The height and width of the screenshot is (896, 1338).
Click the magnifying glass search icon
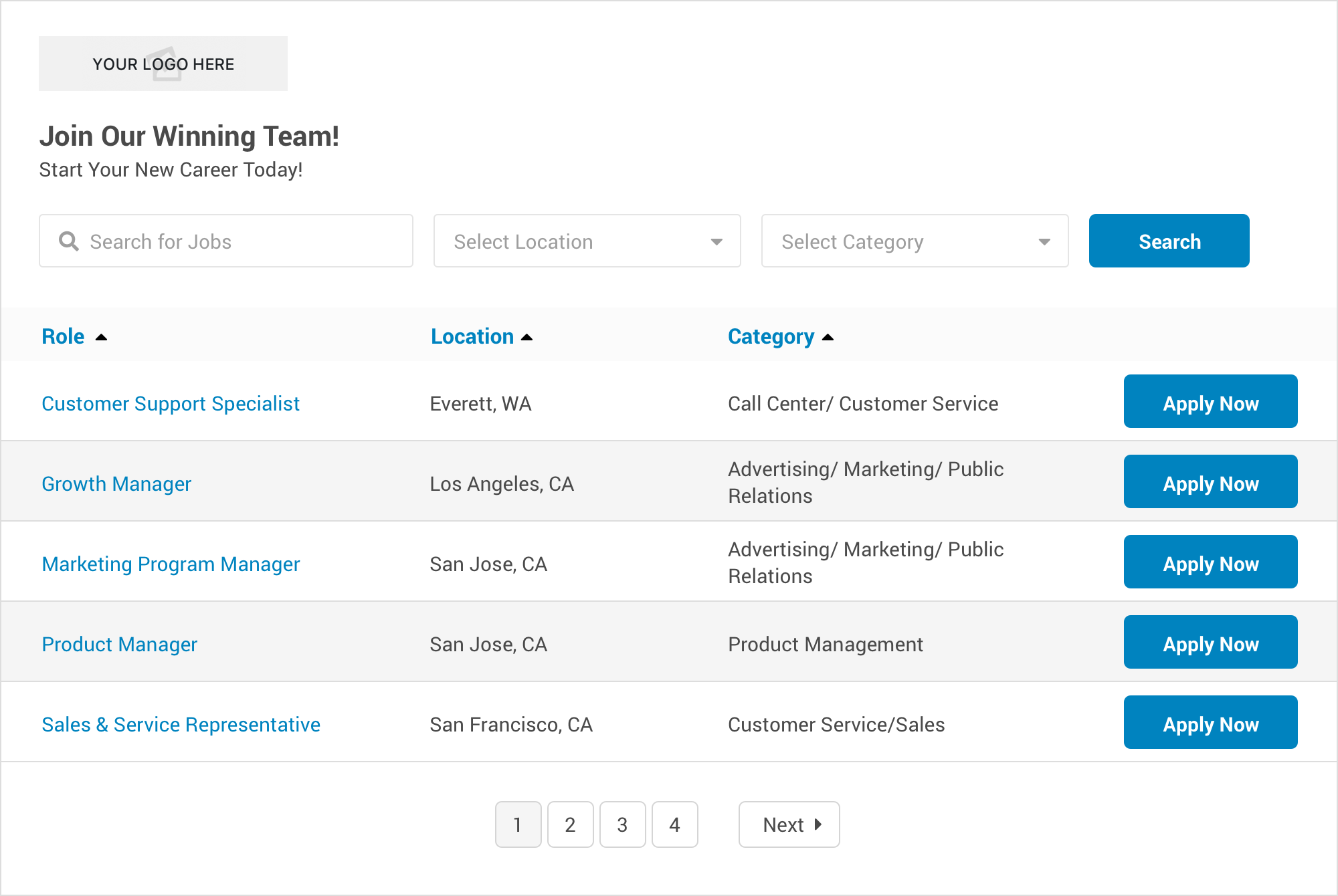tap(68, 241)
